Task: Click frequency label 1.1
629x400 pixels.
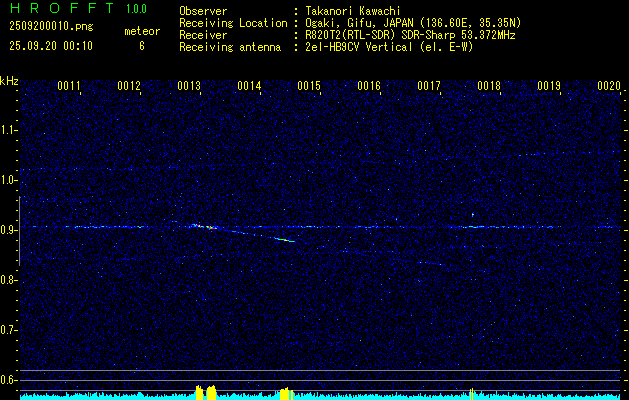Action: coord(8,130)
